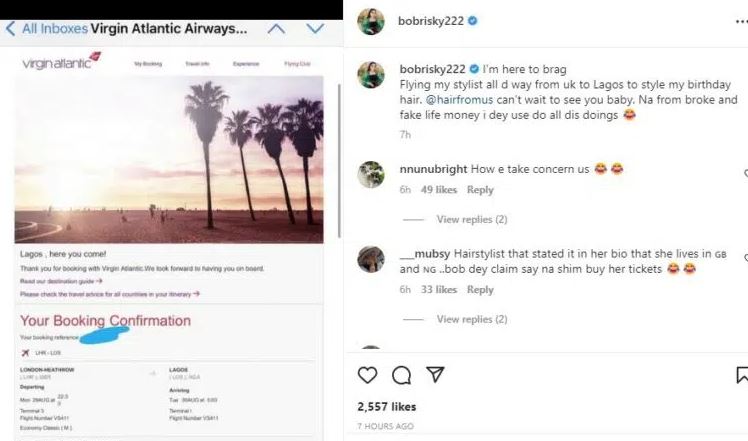
Task: Open nnunubright's commenter avatar
Action: pos(371,172)
